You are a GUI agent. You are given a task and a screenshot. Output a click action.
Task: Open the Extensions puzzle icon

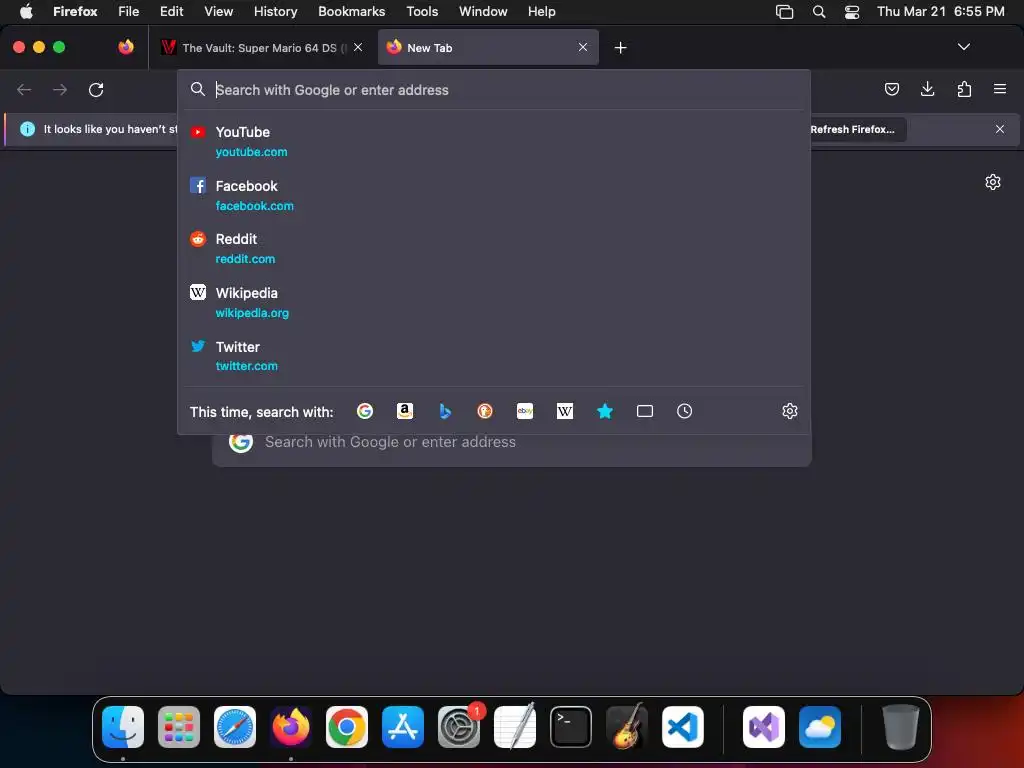click(964, 89)
